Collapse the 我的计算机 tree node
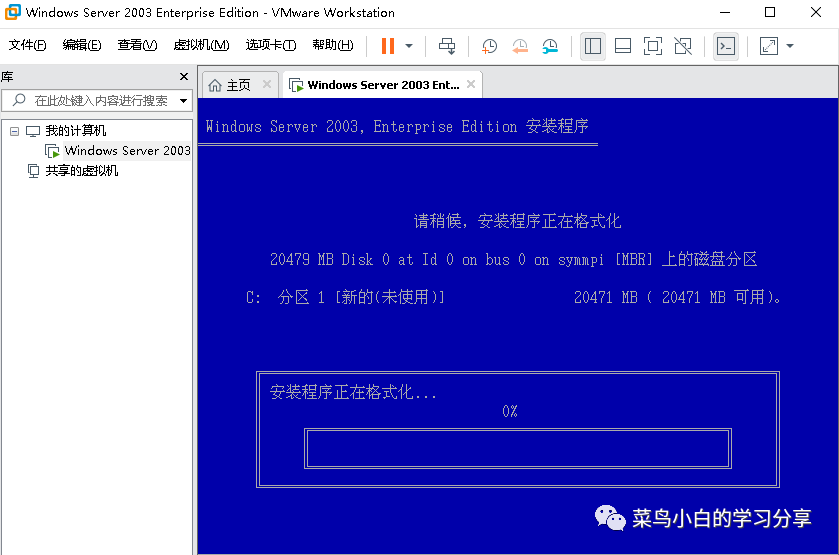The width and height of the screenshot is (839, 555). pyautogui.click(x=14, y=131)
